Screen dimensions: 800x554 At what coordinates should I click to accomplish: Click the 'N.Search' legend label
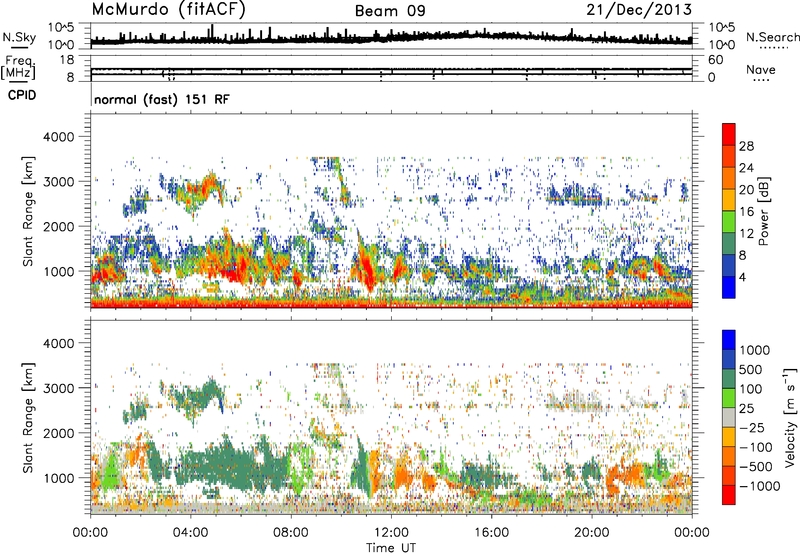[772, 37]
